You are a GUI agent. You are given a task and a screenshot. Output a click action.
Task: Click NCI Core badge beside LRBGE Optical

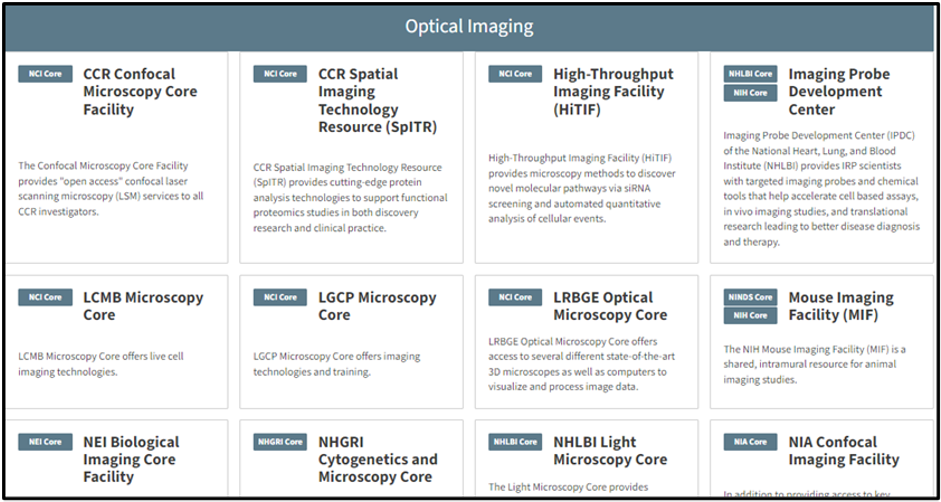tap(515, 297)
